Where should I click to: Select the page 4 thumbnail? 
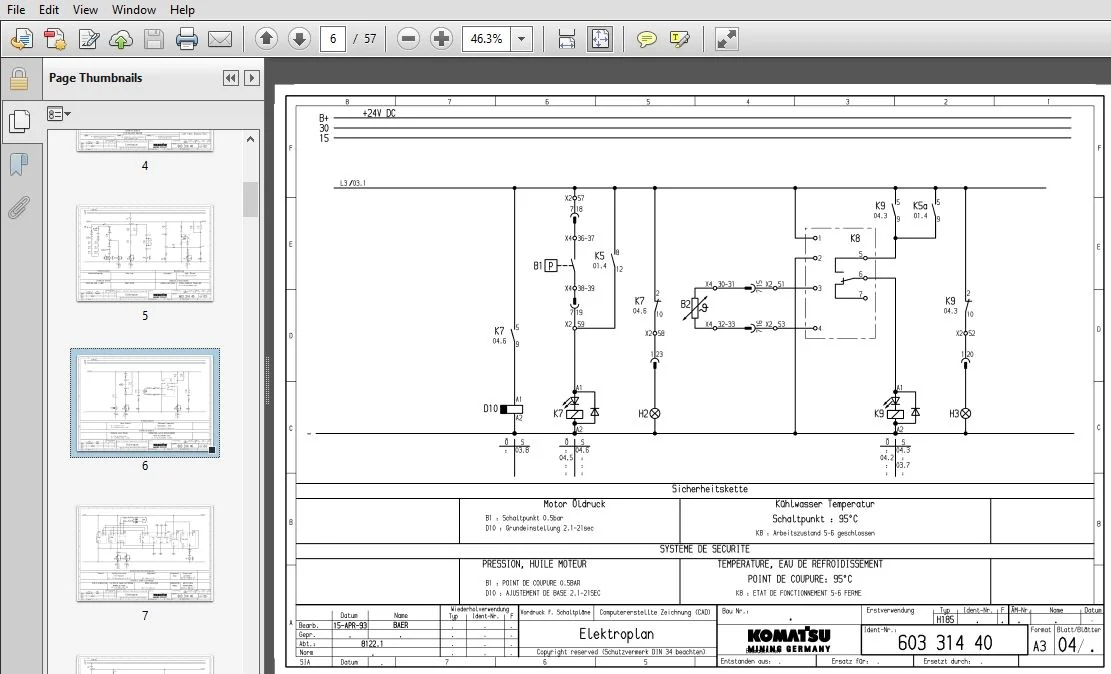(145, 140)
